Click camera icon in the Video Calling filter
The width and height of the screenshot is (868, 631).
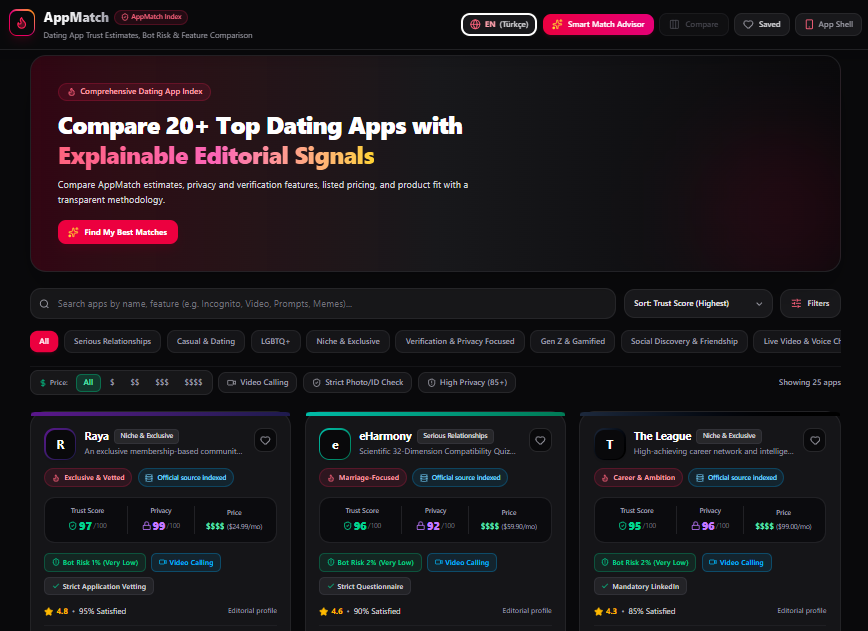231,382
